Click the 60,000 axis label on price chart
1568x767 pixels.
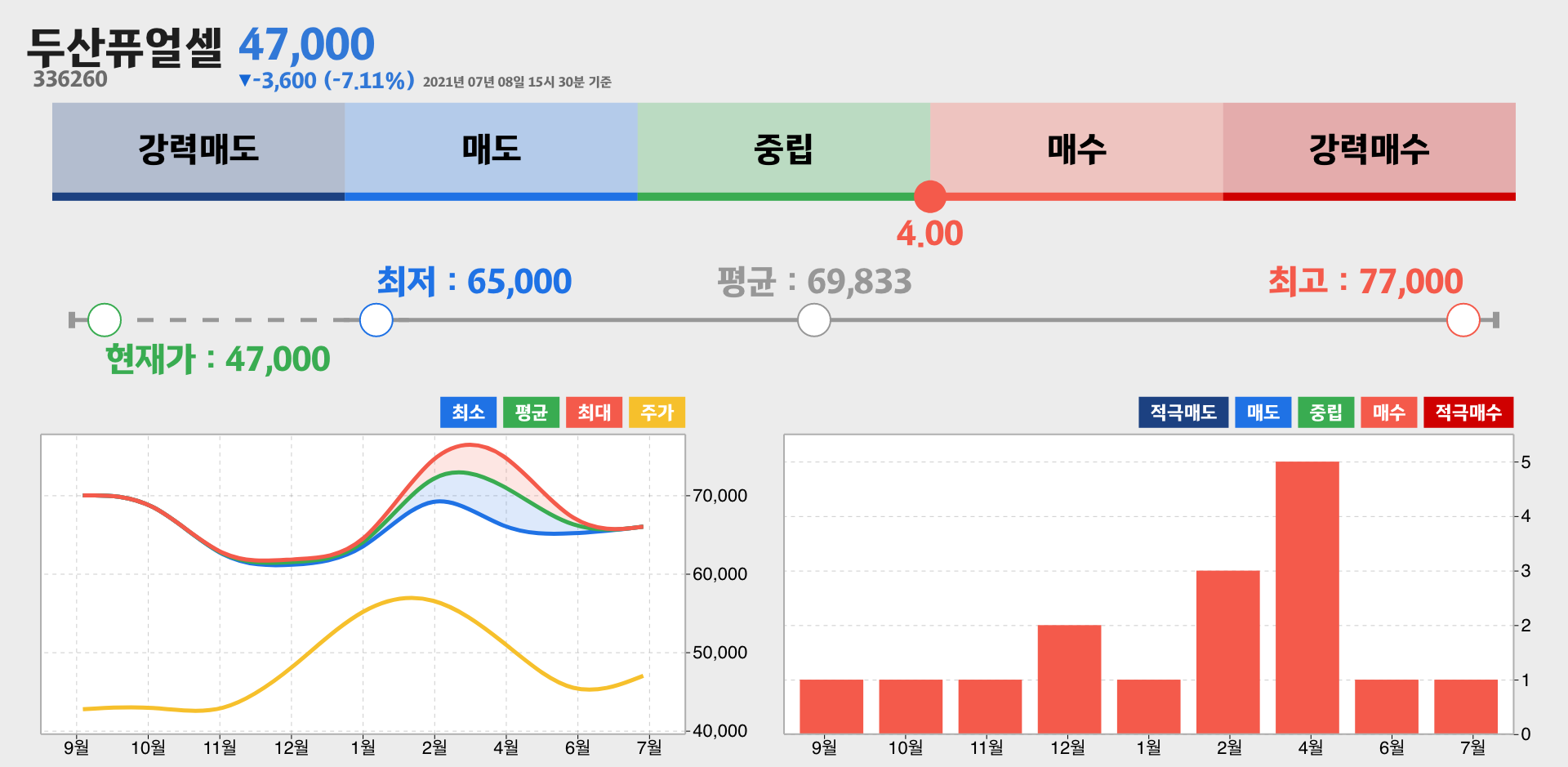719,574
